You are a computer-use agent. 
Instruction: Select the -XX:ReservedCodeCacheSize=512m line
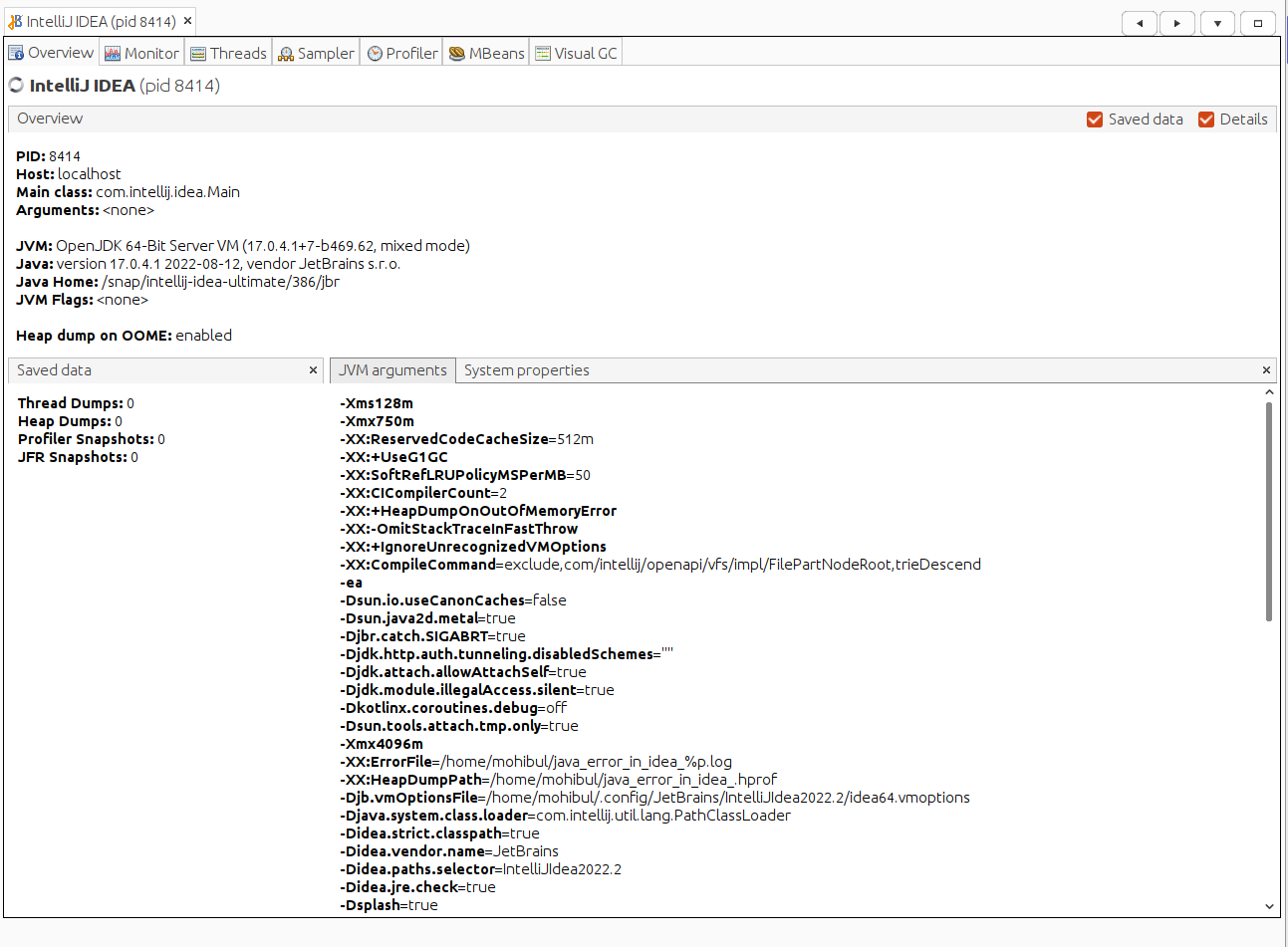coord(466,439)
